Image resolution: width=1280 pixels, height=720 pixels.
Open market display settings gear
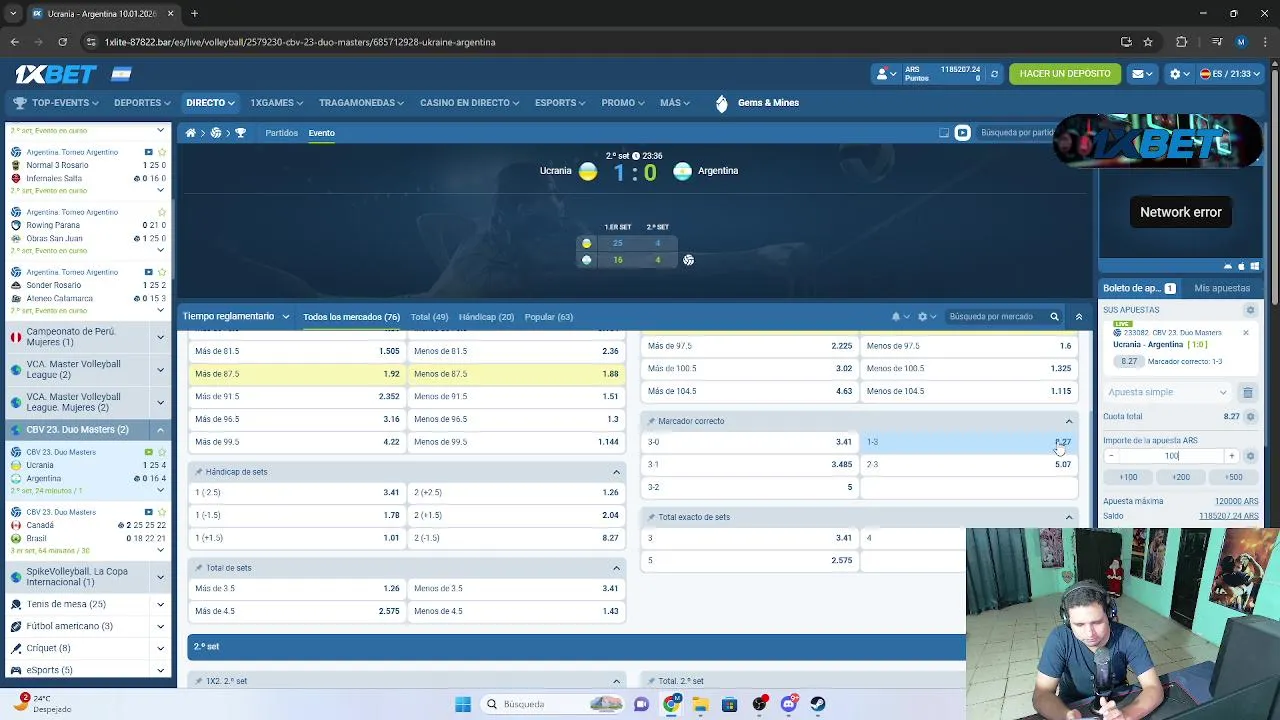pos(923,317)
